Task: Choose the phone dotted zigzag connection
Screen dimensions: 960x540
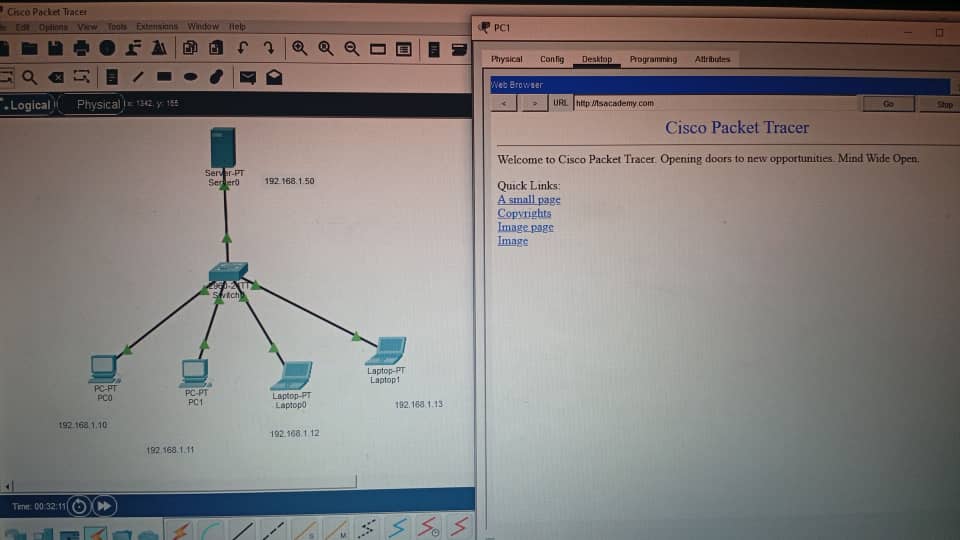Action: point(367,530)
